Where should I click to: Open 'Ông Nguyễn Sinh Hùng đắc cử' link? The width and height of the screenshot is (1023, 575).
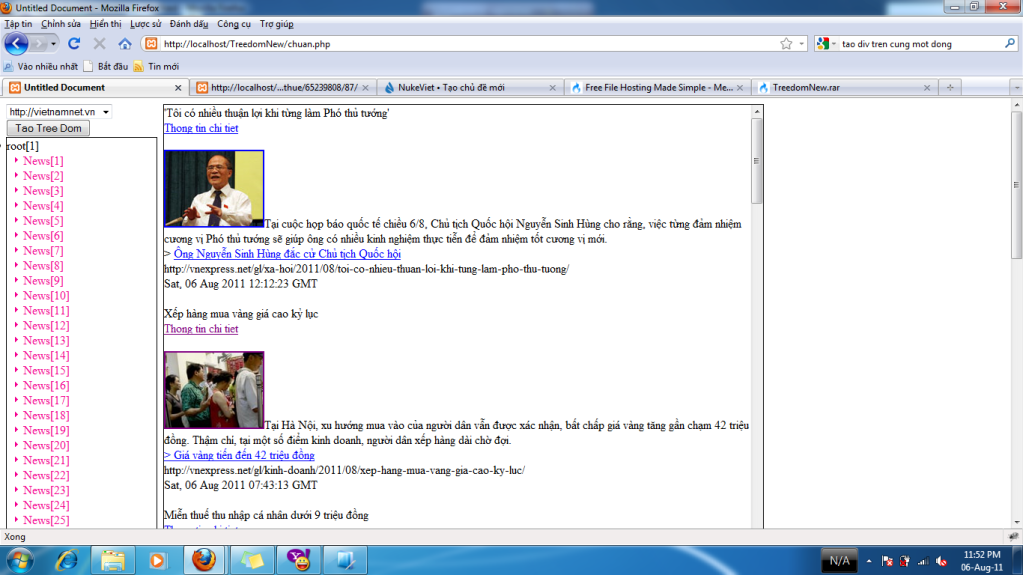pos(287,254)
